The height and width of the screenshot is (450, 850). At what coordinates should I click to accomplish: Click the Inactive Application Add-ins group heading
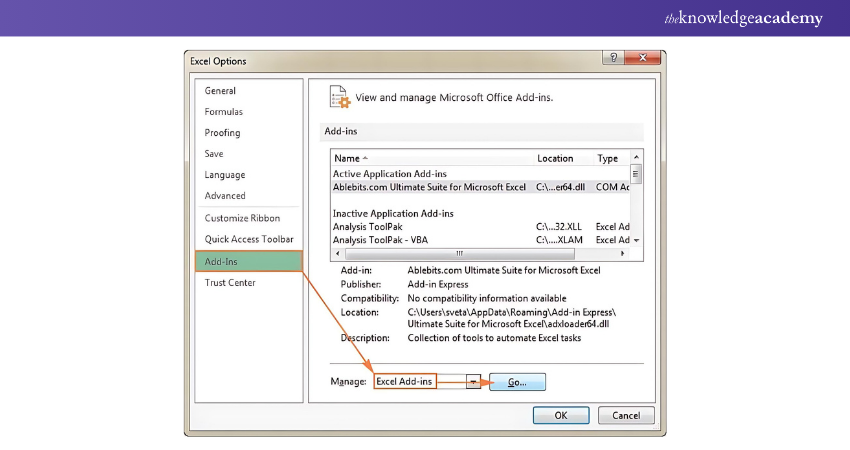(x=393, y=214)
